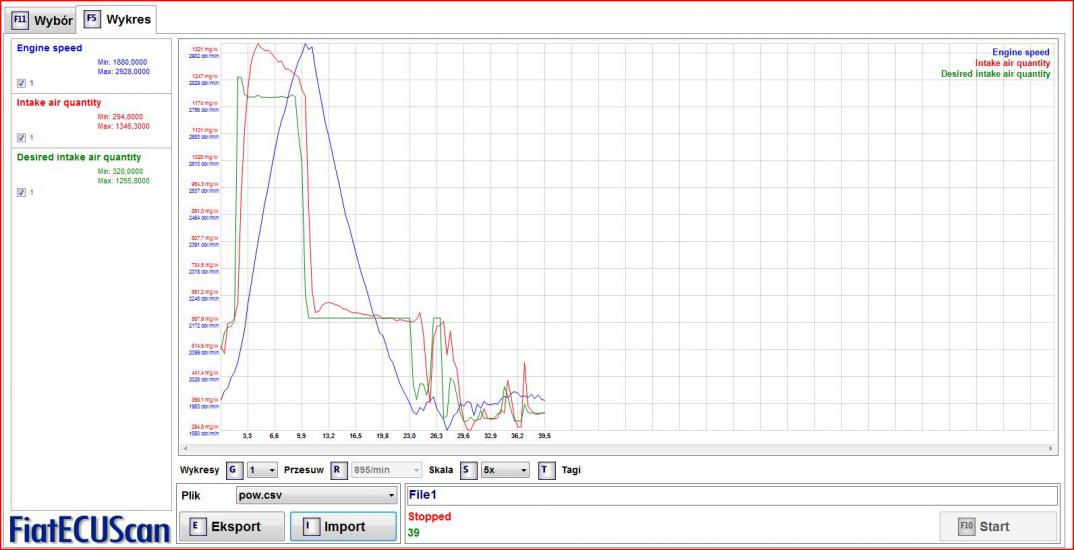Click the Intake air quantity heading in the left panel
Viewport: 1074px width, 550px height.
59,103
